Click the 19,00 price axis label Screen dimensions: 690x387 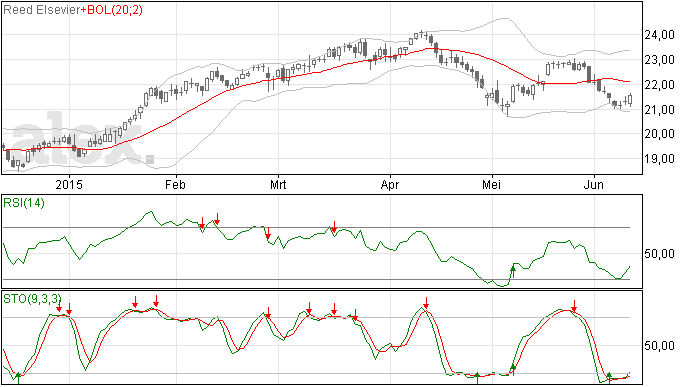[x=659, y=159]
